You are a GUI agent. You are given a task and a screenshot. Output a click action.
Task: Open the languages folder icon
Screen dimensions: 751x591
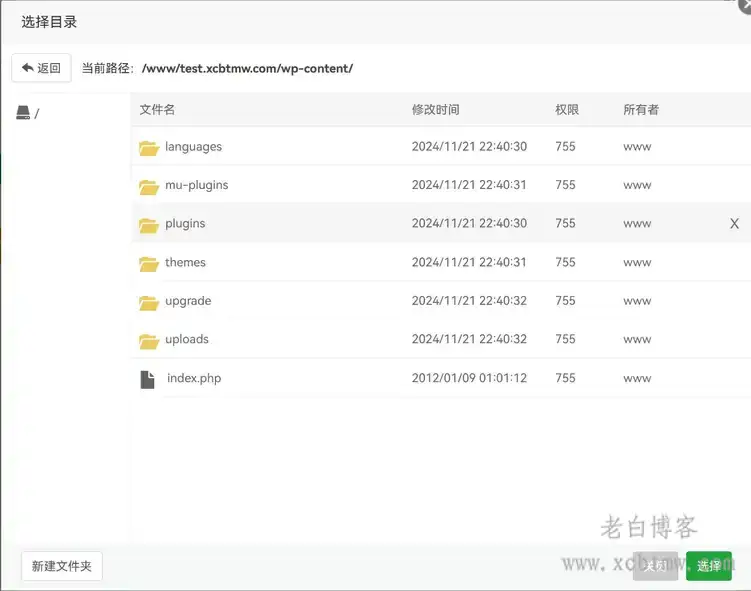(149, 148)
